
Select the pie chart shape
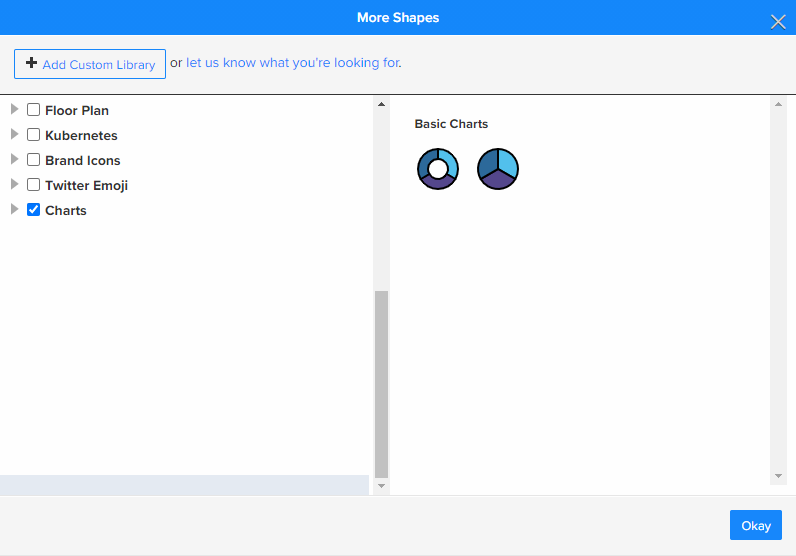[497, 169]
